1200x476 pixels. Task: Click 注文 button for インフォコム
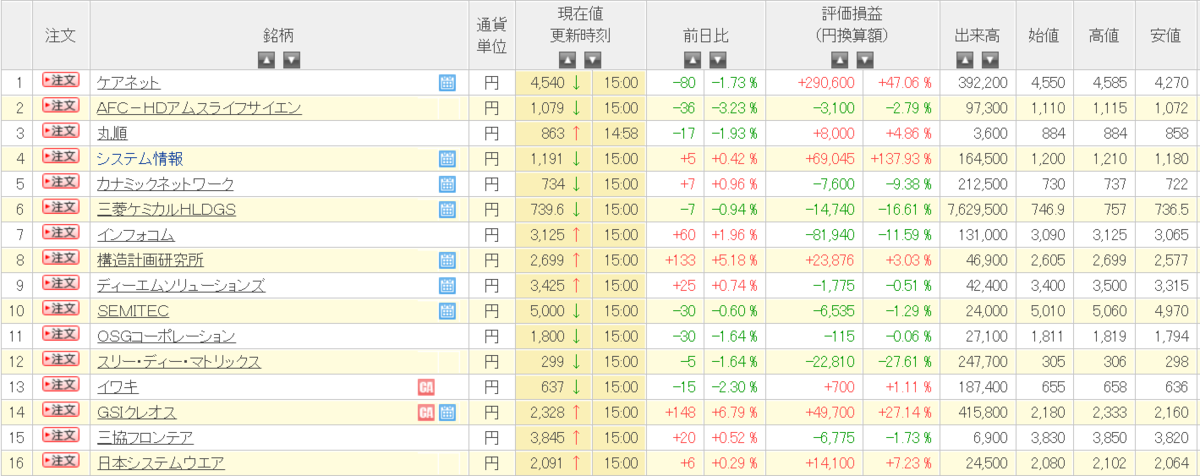pyautogui.click(x=60, y=233)
